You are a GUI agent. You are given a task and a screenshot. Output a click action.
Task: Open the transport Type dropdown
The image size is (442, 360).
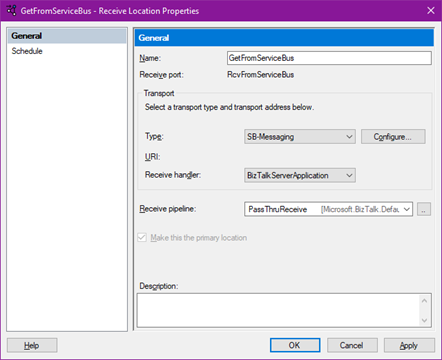pyautogui.click(x=300, y=137)
